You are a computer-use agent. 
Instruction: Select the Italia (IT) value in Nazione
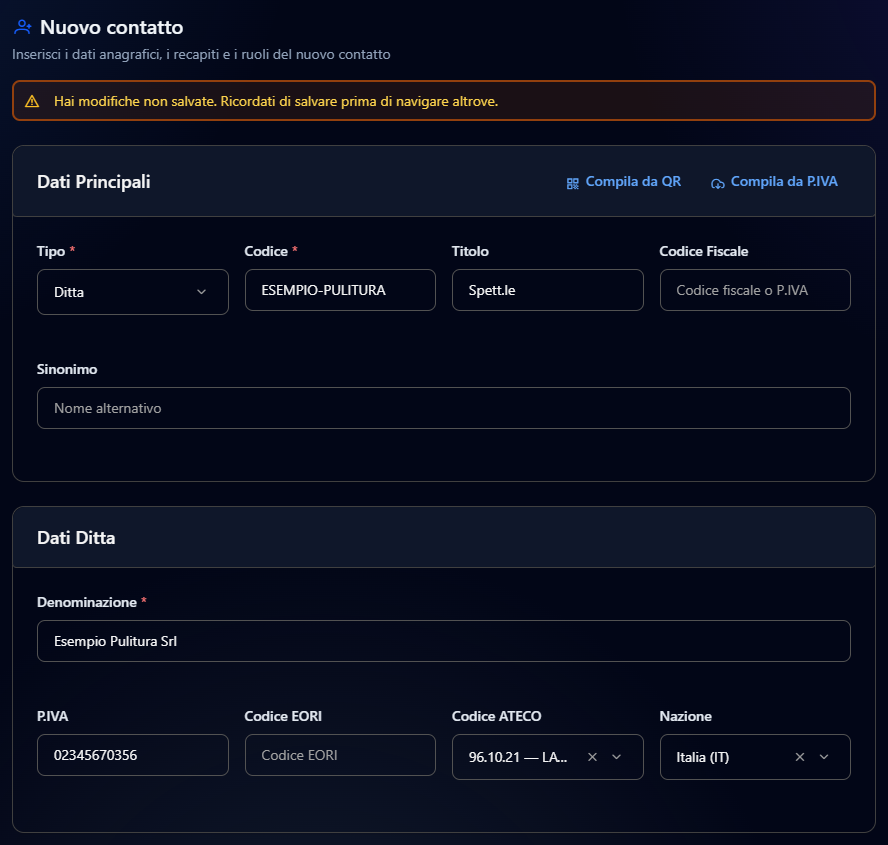tap(702, 757)
